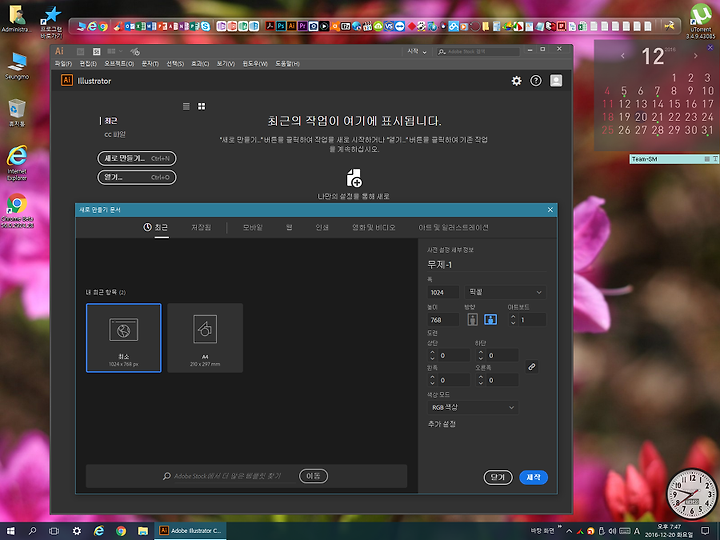The image size is (720, 540).
Task: Close the New Document dialog with X
Action: point(550,210)
